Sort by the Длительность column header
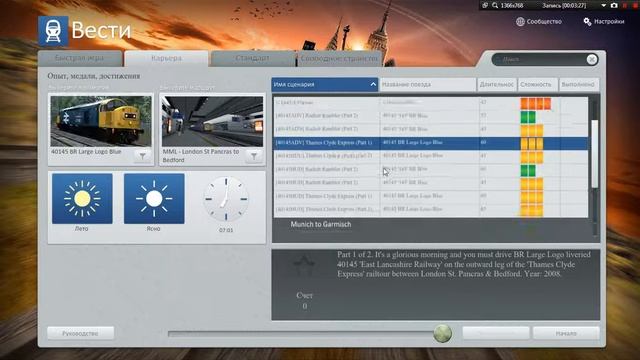 pyautogui.click(x=497, y=84)
